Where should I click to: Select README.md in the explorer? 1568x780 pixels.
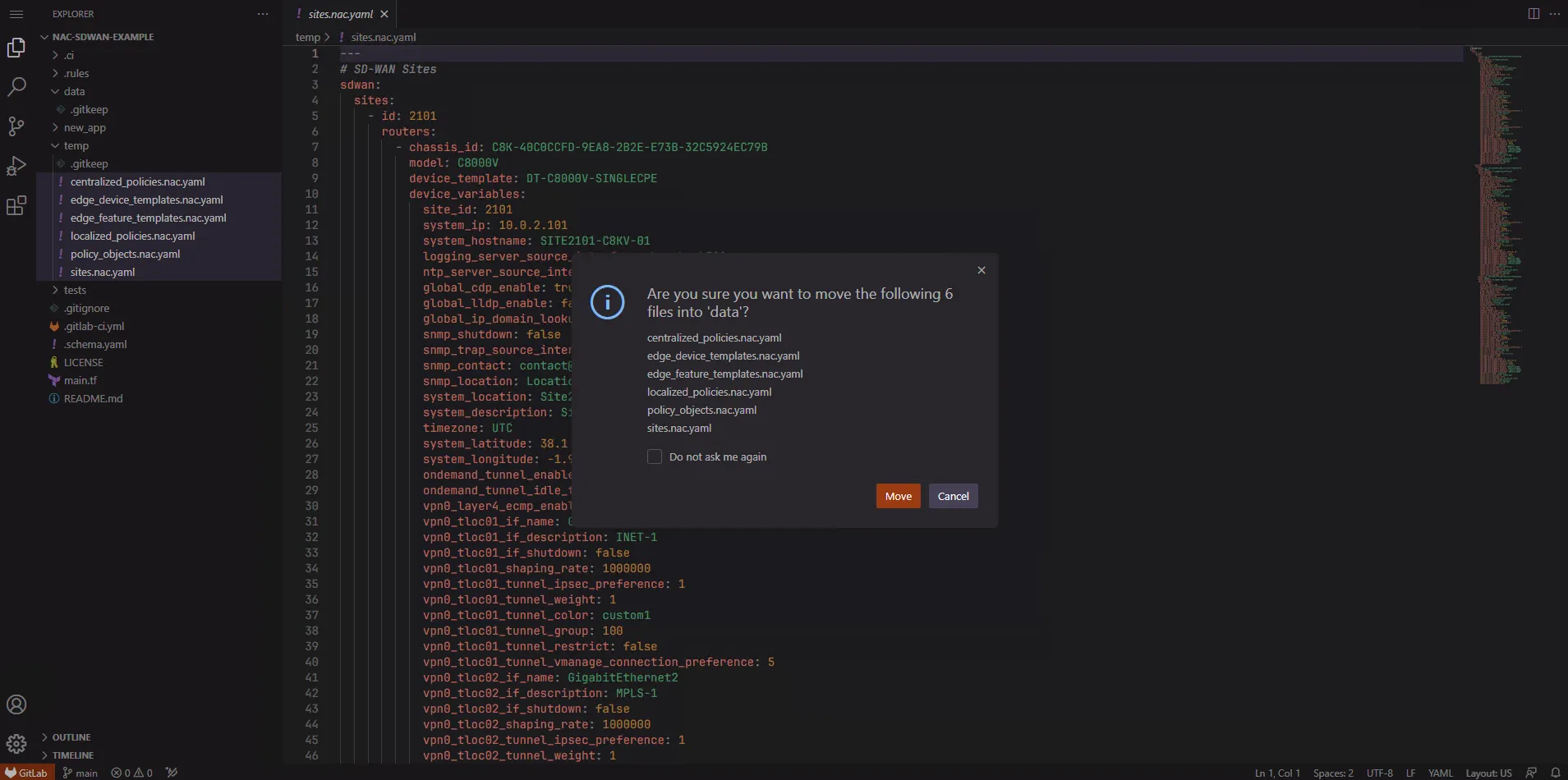tap(94, 398)
